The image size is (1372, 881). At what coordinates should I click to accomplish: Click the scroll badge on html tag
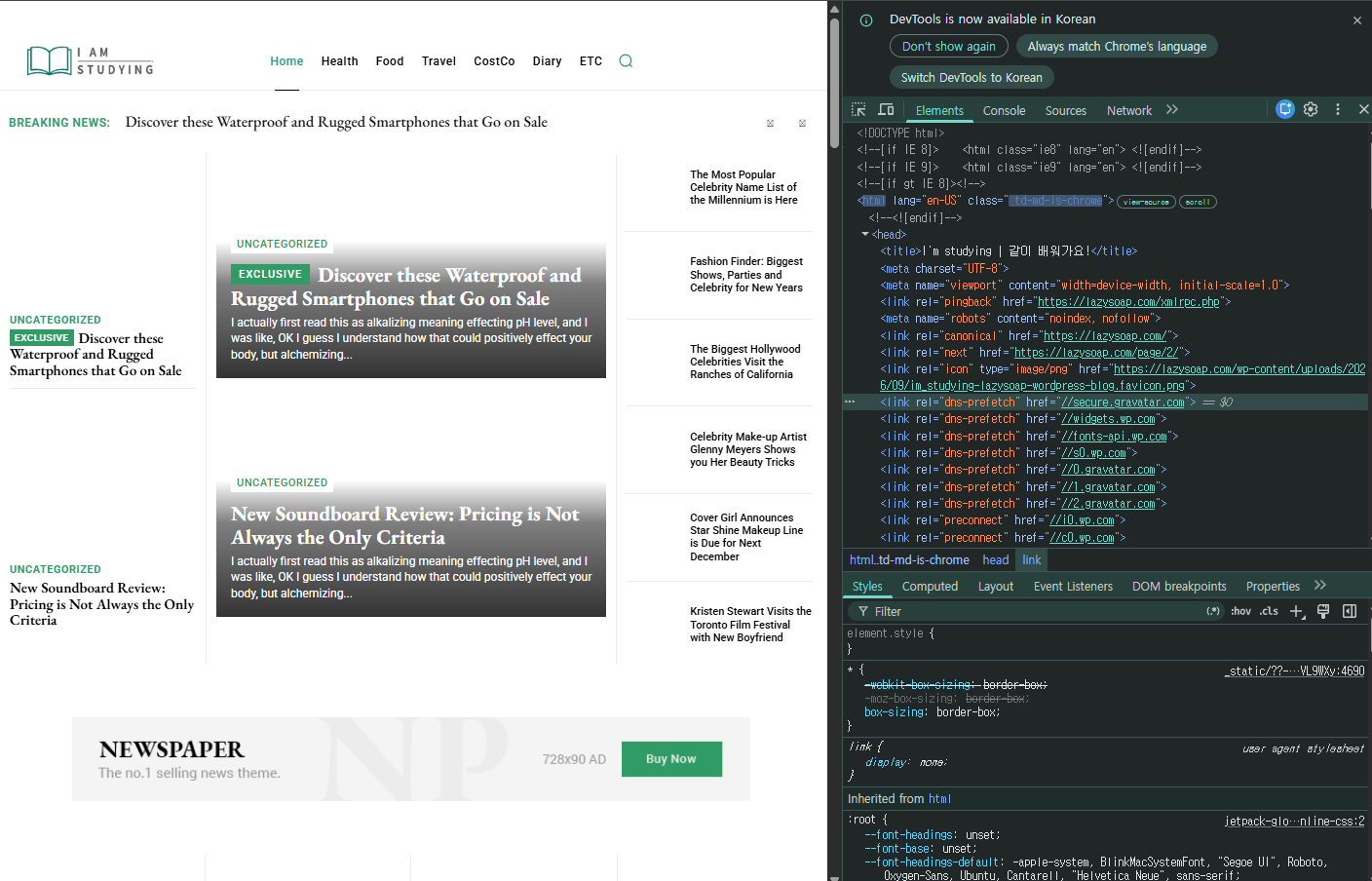[x=1198, y=202]
